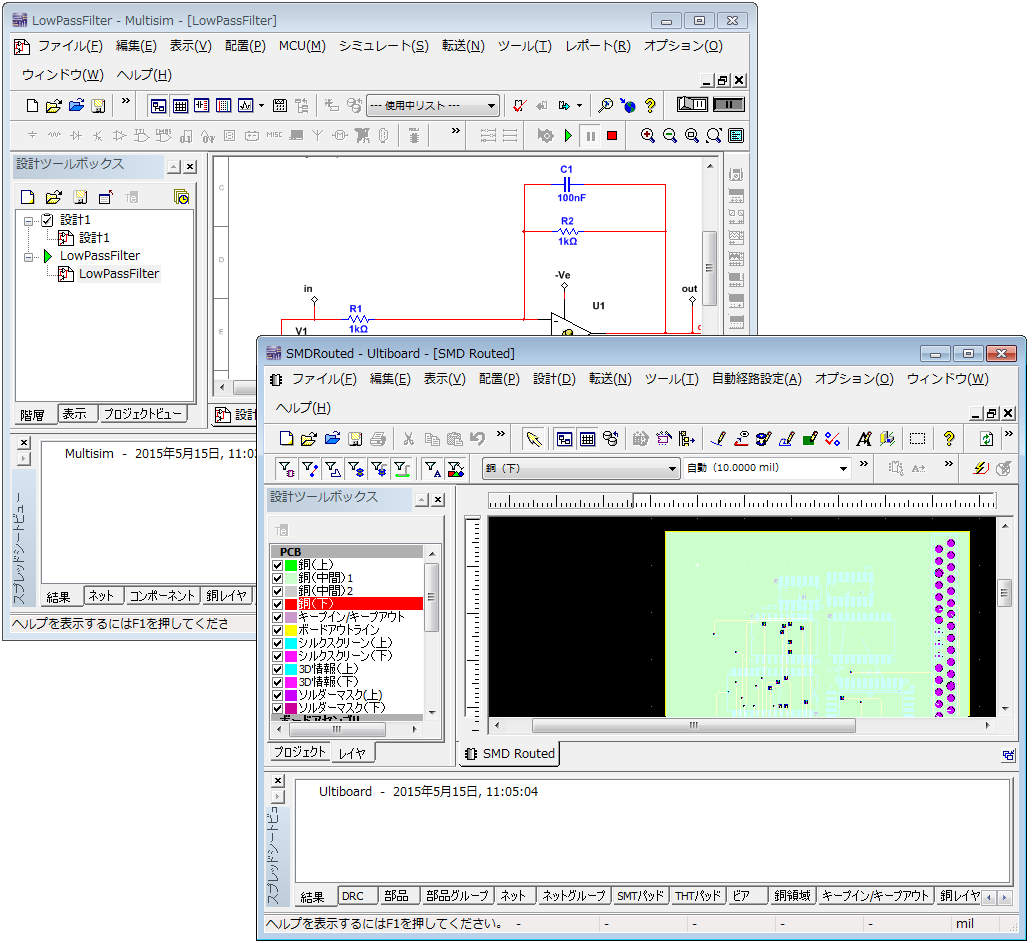This screenshot has width=1035, height=943.
Task: Click Ultiboard design rule check red checkmark icon
Action: (x=832, y=439)
